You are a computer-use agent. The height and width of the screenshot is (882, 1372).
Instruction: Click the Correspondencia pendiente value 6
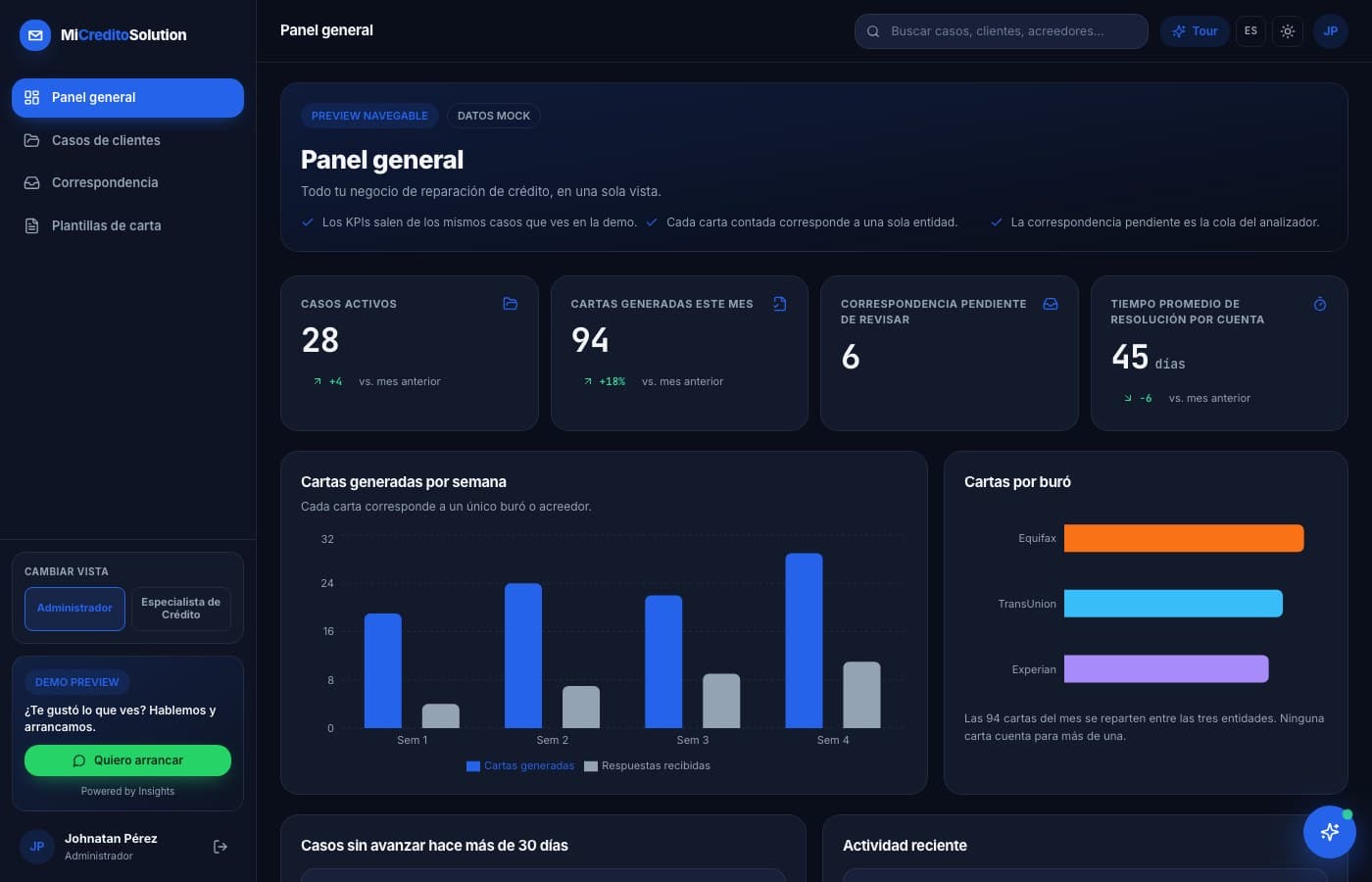pyautogui.click(x=851, y=357)
